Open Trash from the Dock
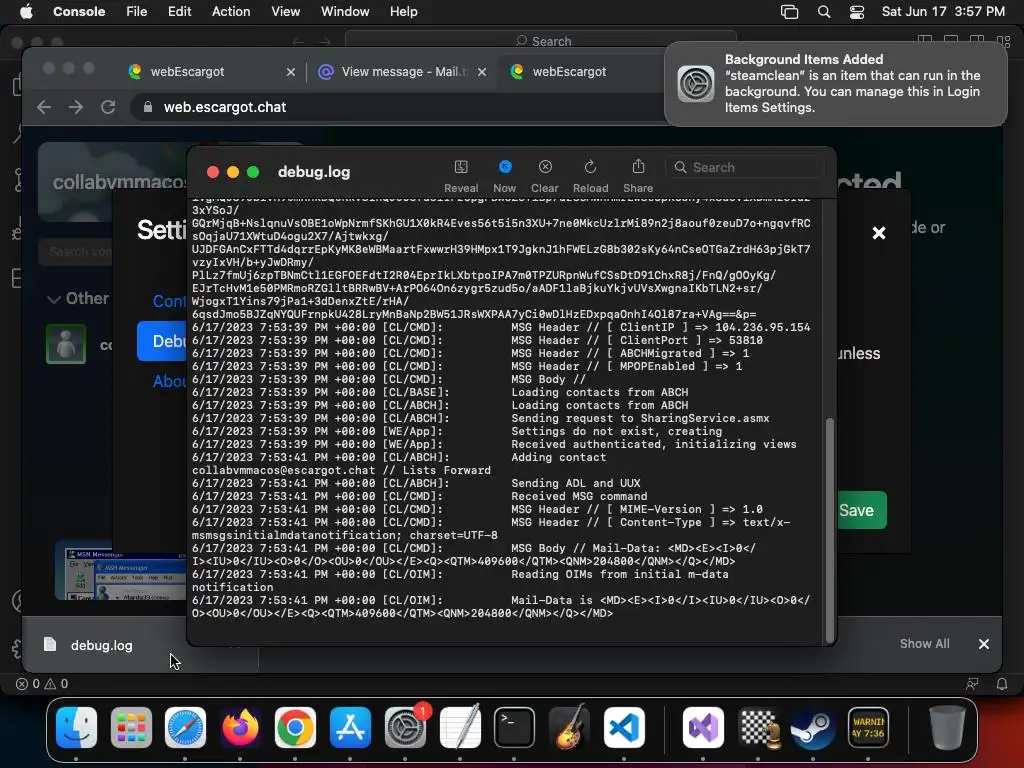This screenshot has width=1024, height=768. coord(947,727)
